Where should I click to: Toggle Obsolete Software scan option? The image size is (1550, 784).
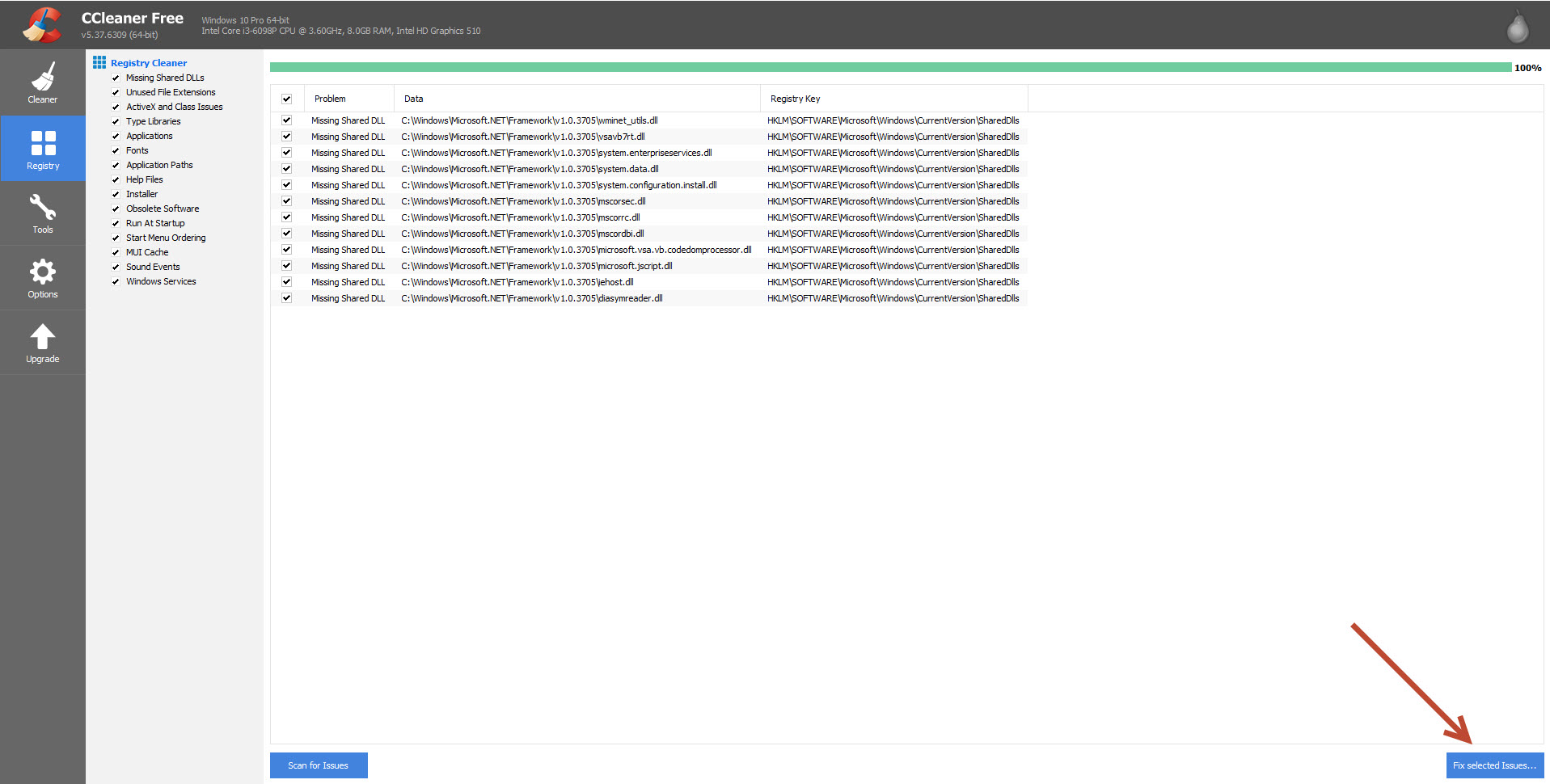116,209
